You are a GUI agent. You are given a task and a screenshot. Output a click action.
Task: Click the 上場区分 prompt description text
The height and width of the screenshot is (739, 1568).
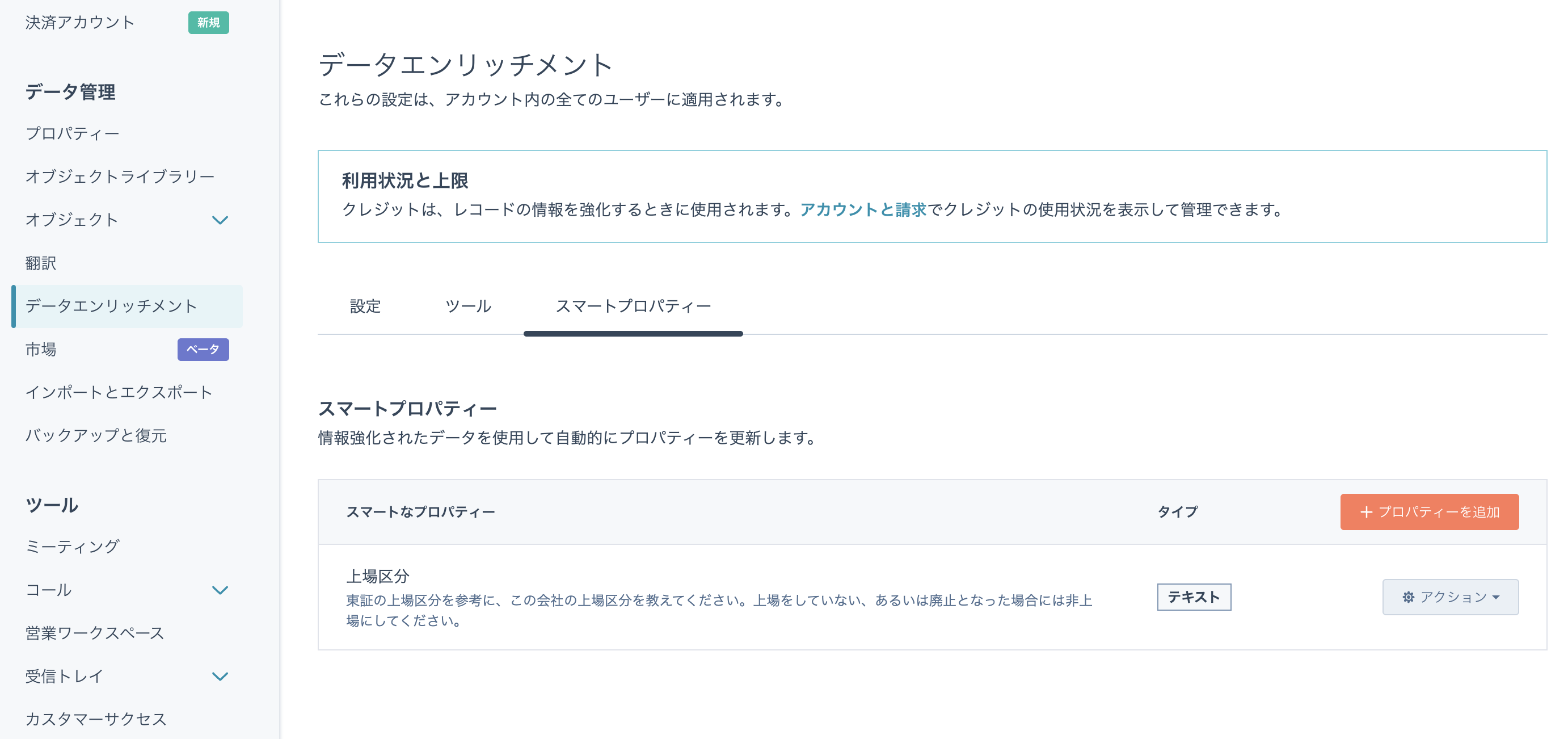[x=719, y=611]
